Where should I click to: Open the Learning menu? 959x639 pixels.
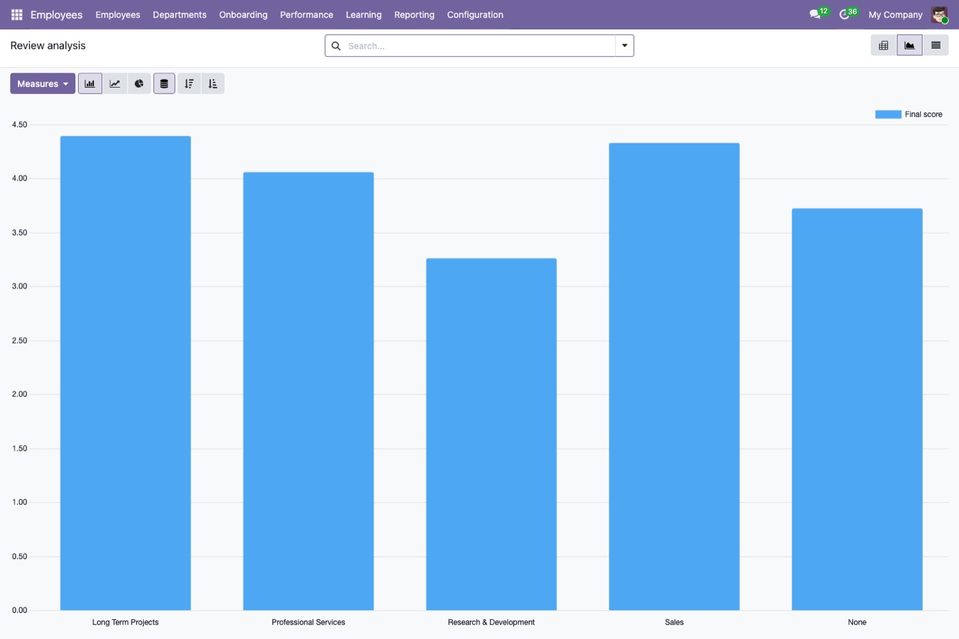(363, 15)
